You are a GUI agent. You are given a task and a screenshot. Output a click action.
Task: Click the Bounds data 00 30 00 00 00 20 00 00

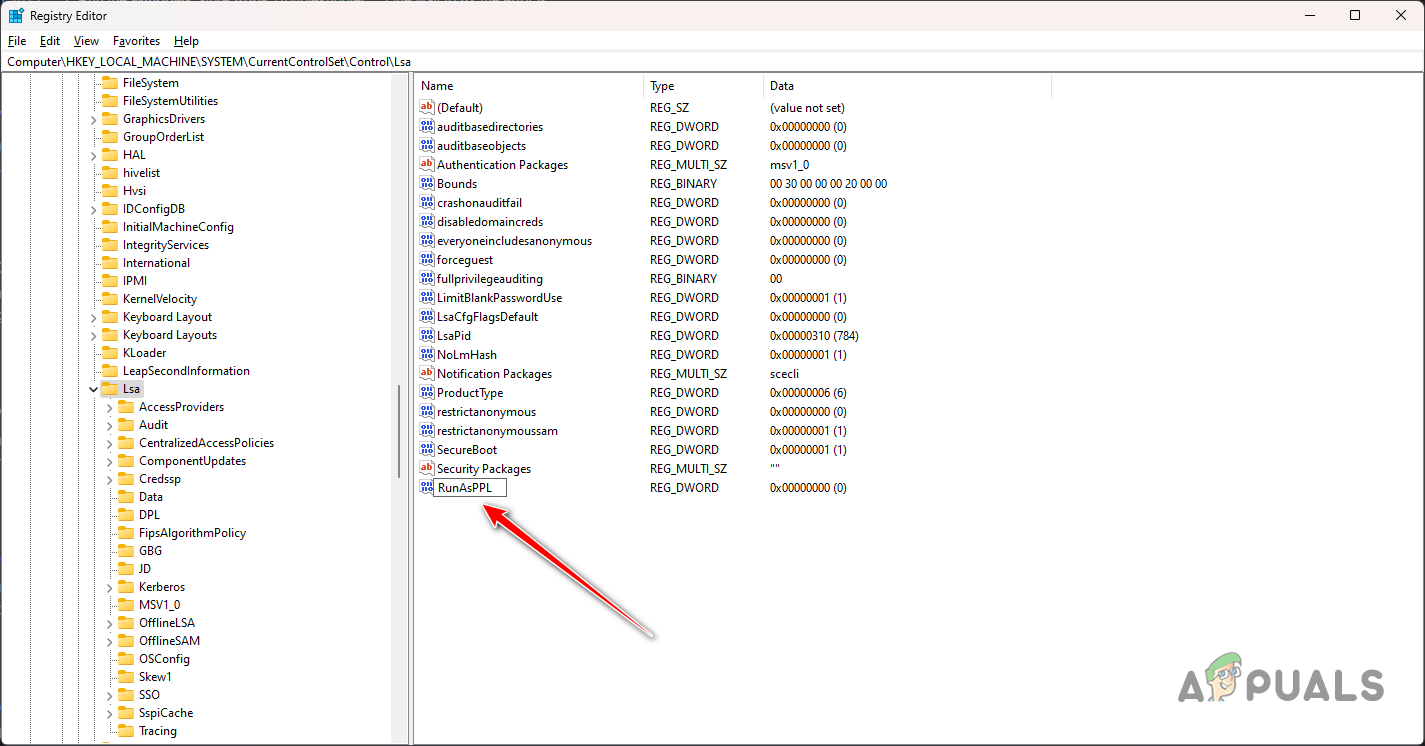pyautogui.click(x=828, y=184)
